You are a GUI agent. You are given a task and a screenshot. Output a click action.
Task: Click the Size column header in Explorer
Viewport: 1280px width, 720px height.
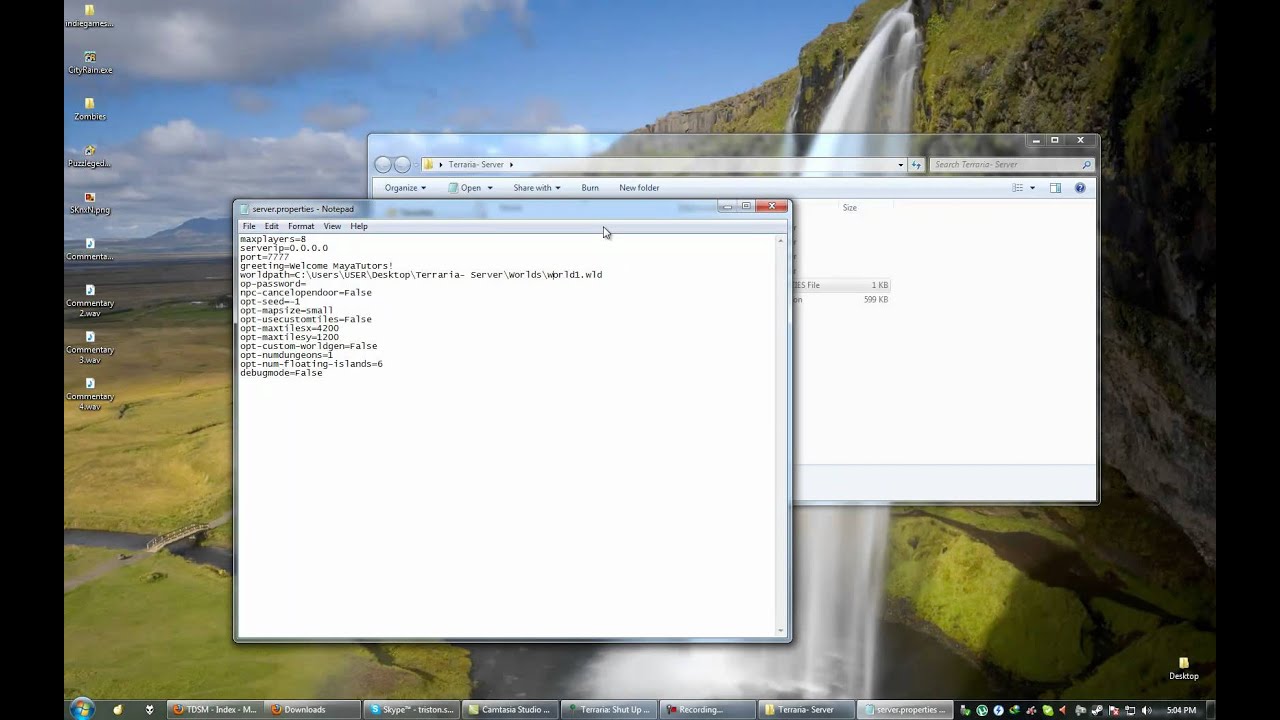click(x=850, y=208)
